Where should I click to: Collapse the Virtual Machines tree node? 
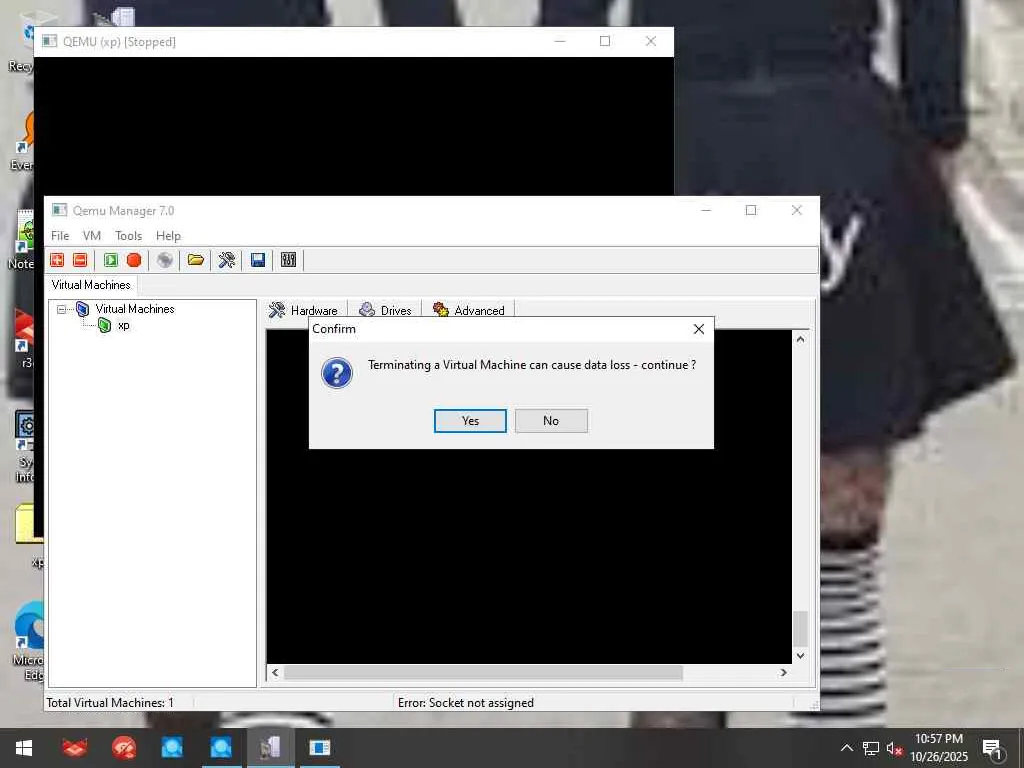61,309
